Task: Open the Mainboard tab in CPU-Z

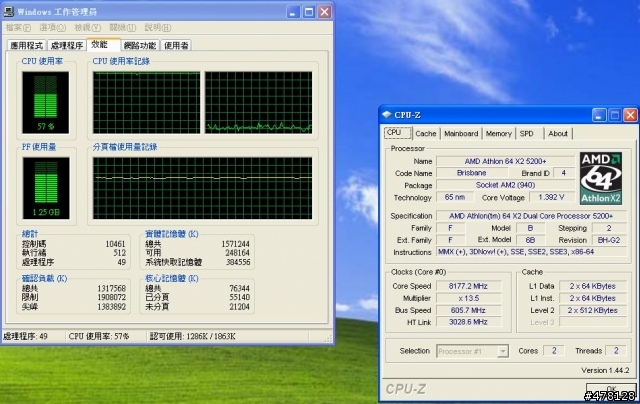Action: point(461,133)
